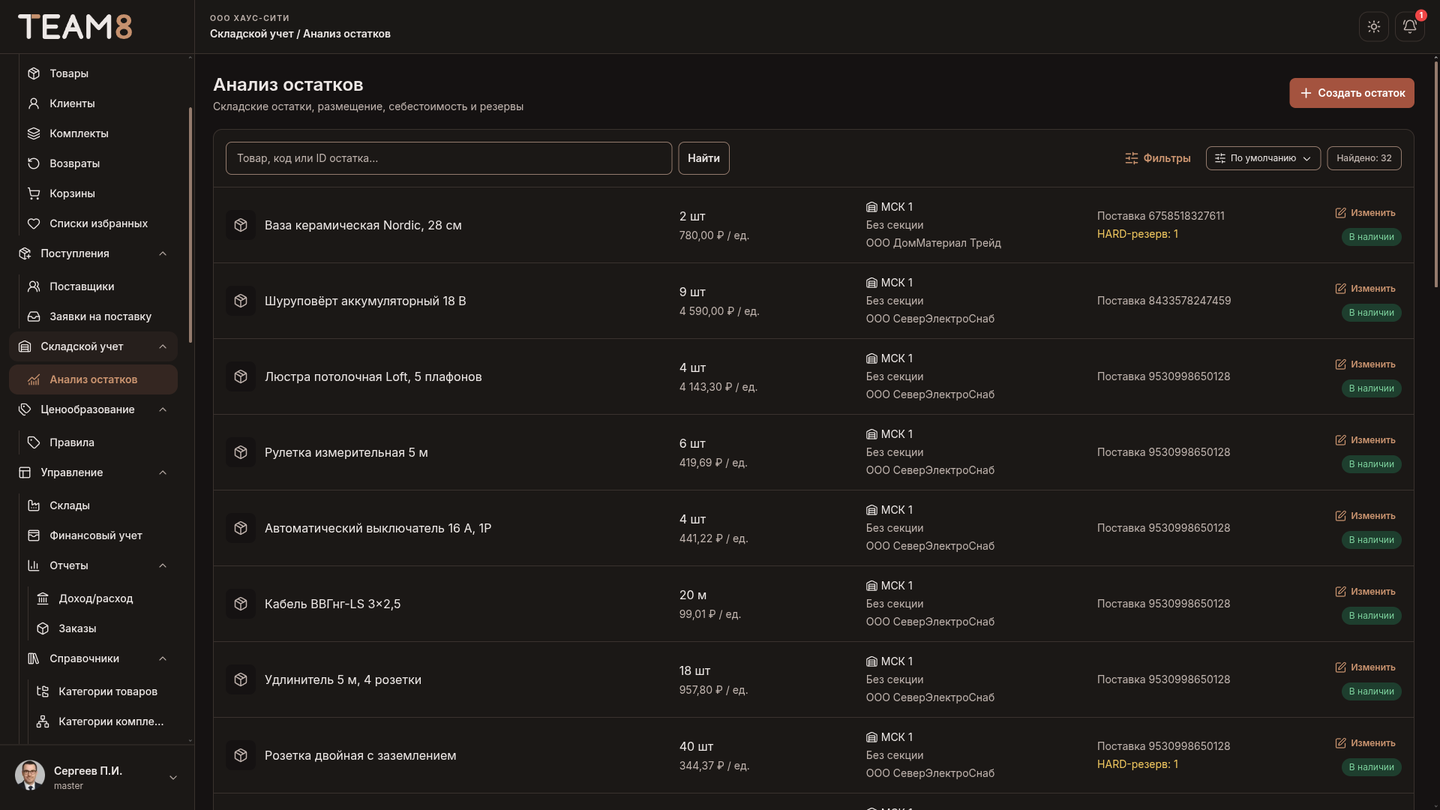
Task: Click the product icon for Шуруповёрт аккумуляторный
Action: (241, 301)
